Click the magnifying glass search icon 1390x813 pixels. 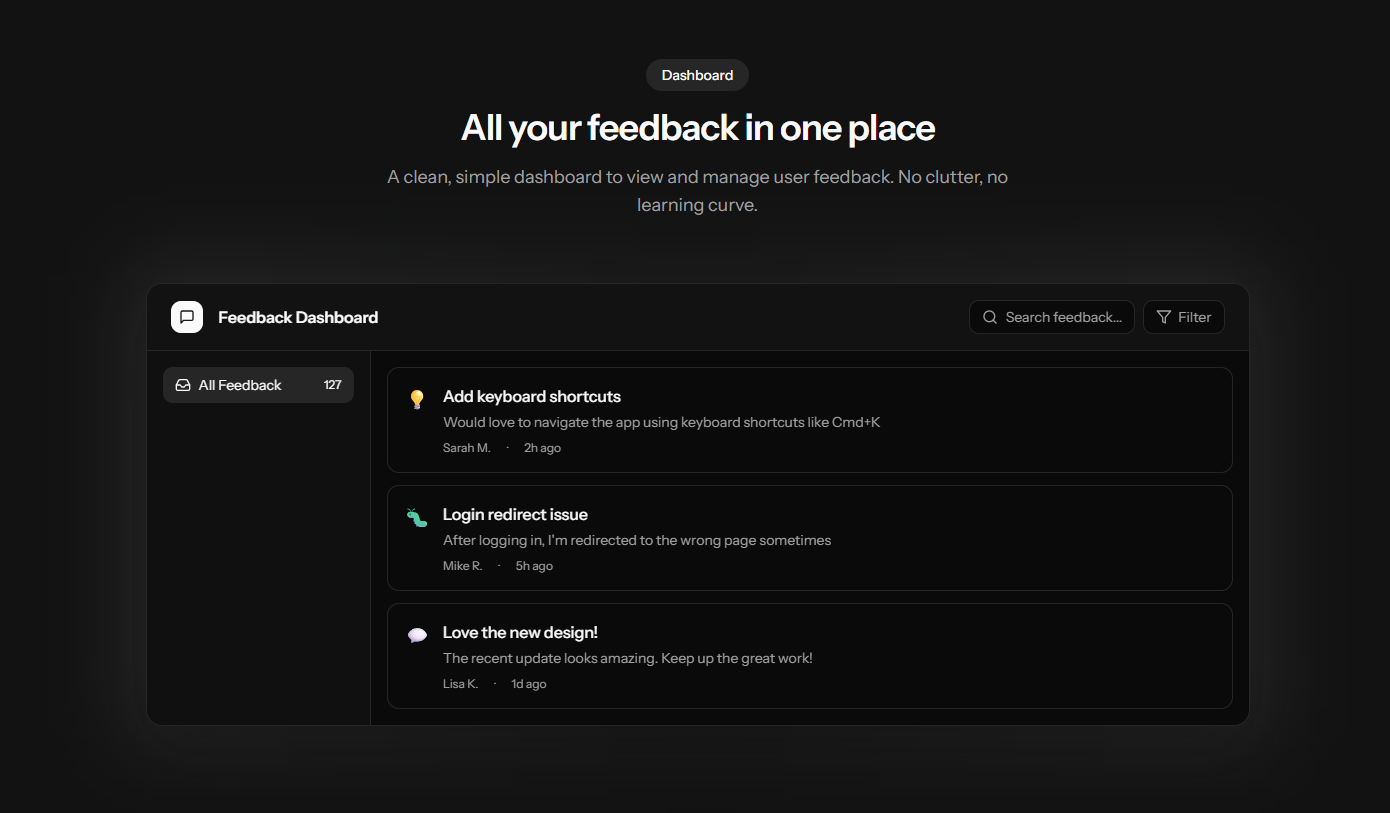point(990,317)
